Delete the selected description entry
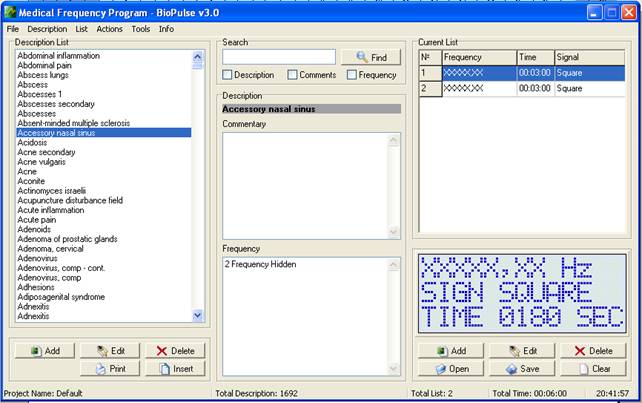 click(175, 351)
